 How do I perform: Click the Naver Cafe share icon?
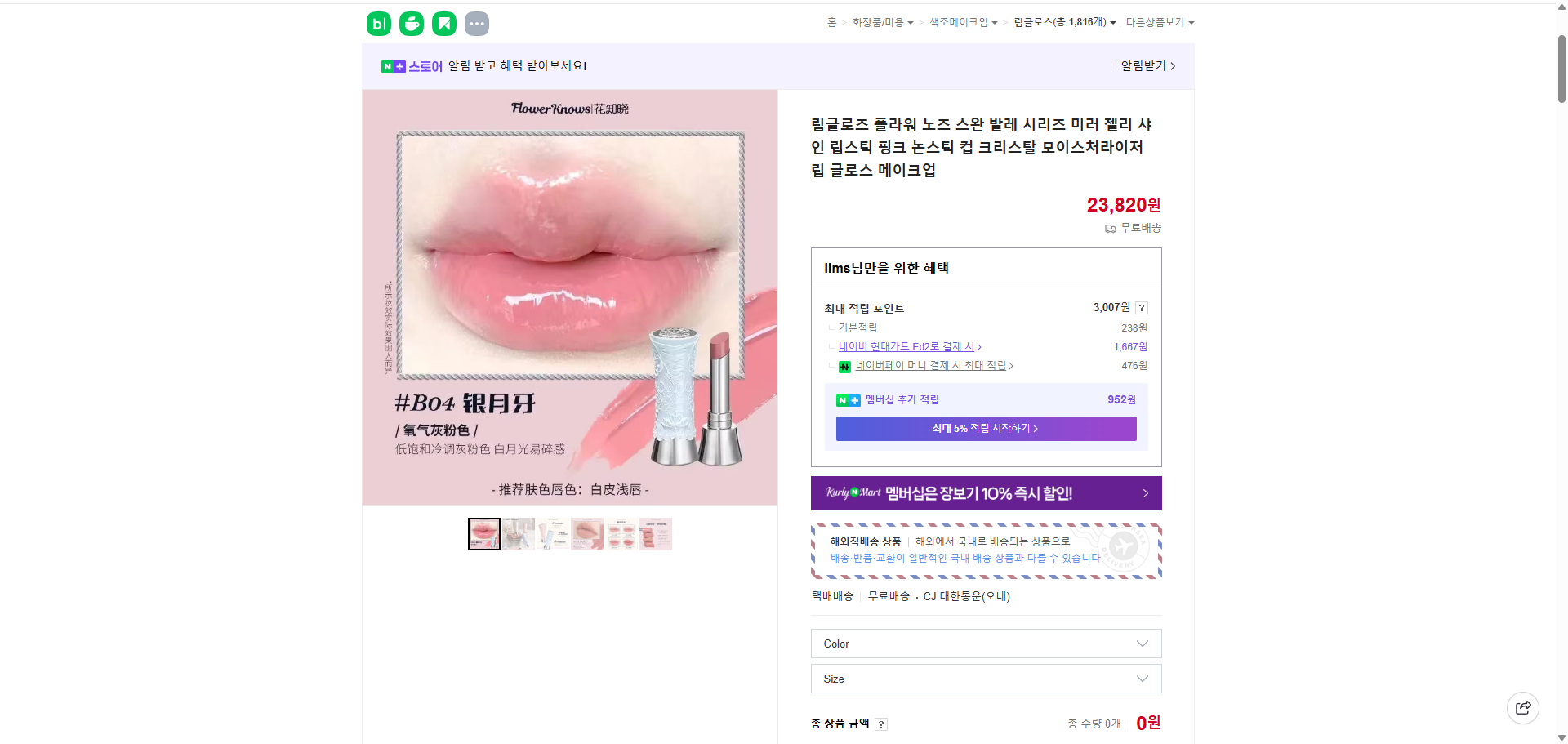click(x=411, y=23)
